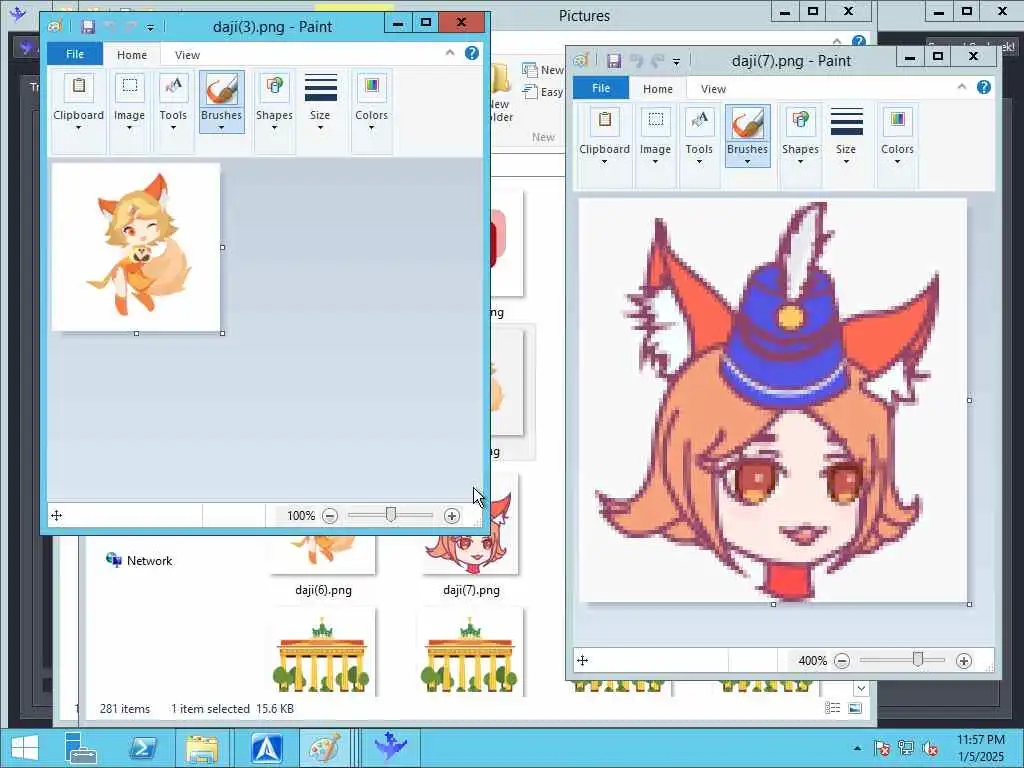Open Size line-thickness menu in daji(3).png Paint
This screenshot has width=1024, height=768.
(320, 103)
